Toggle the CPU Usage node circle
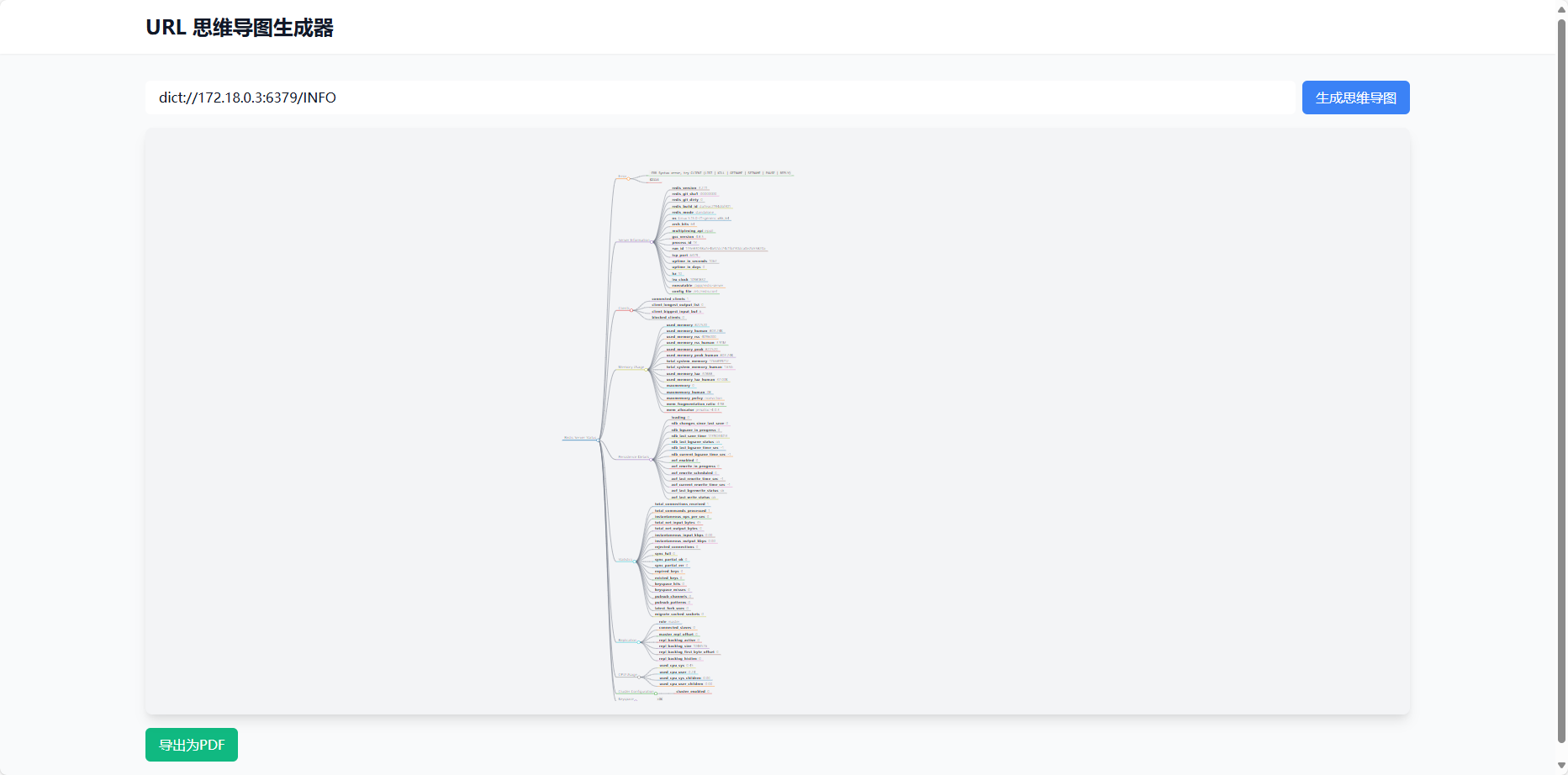 (640, 676)
